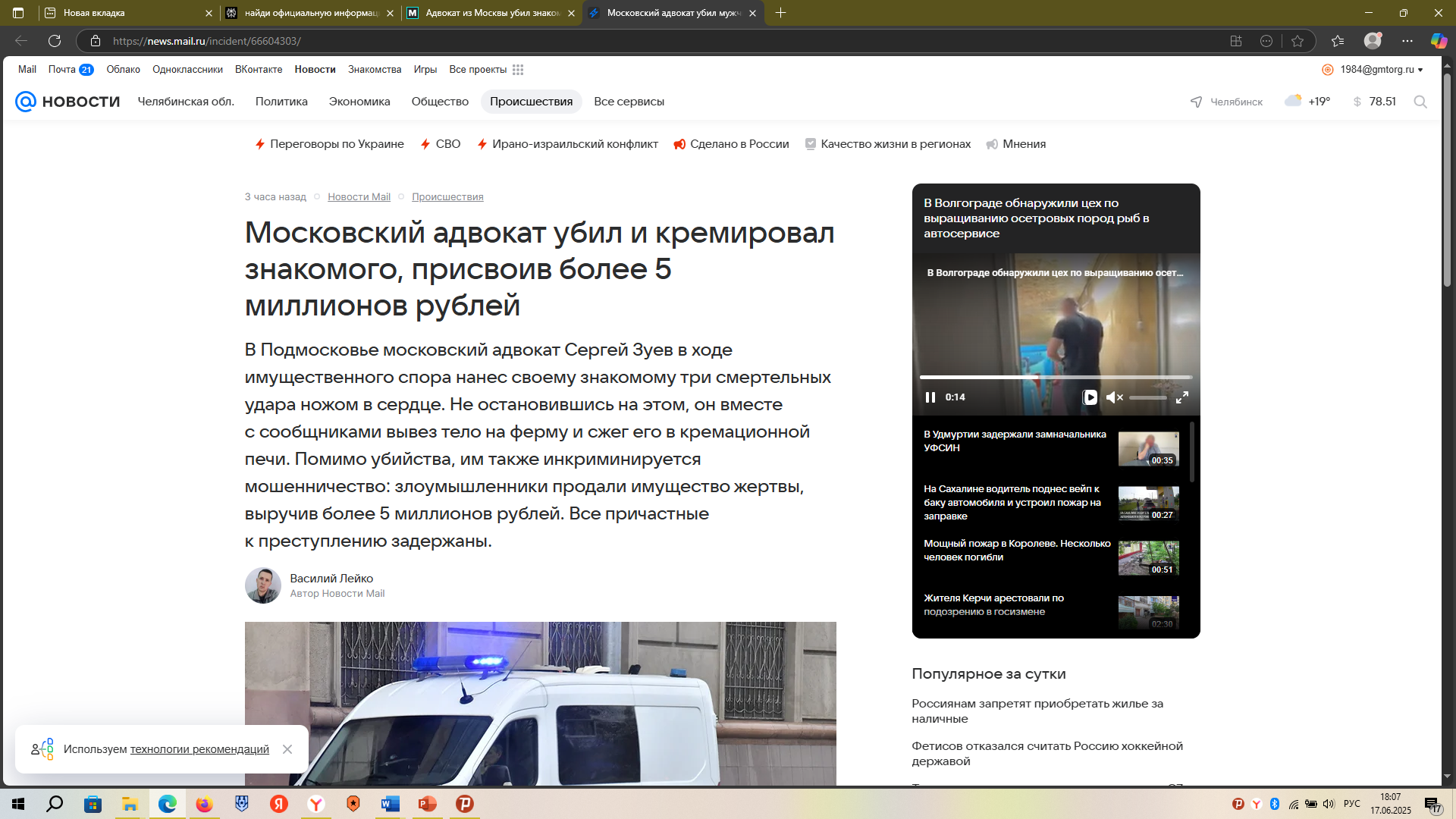Open Переговоры по Украине topic
The image size is (1456, 819).
click(x=329, y=144)
